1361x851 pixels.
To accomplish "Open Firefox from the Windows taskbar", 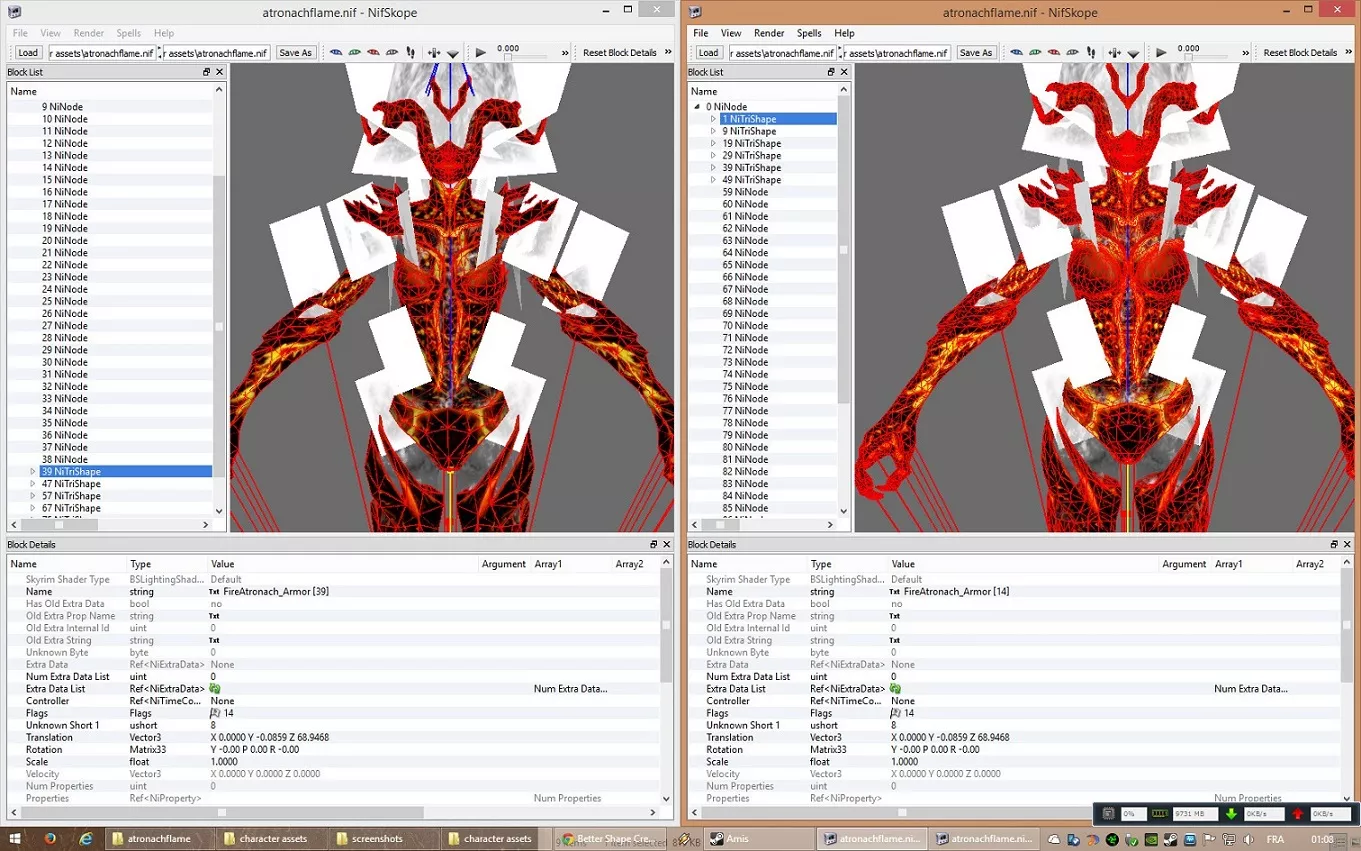I will point(49,838).
